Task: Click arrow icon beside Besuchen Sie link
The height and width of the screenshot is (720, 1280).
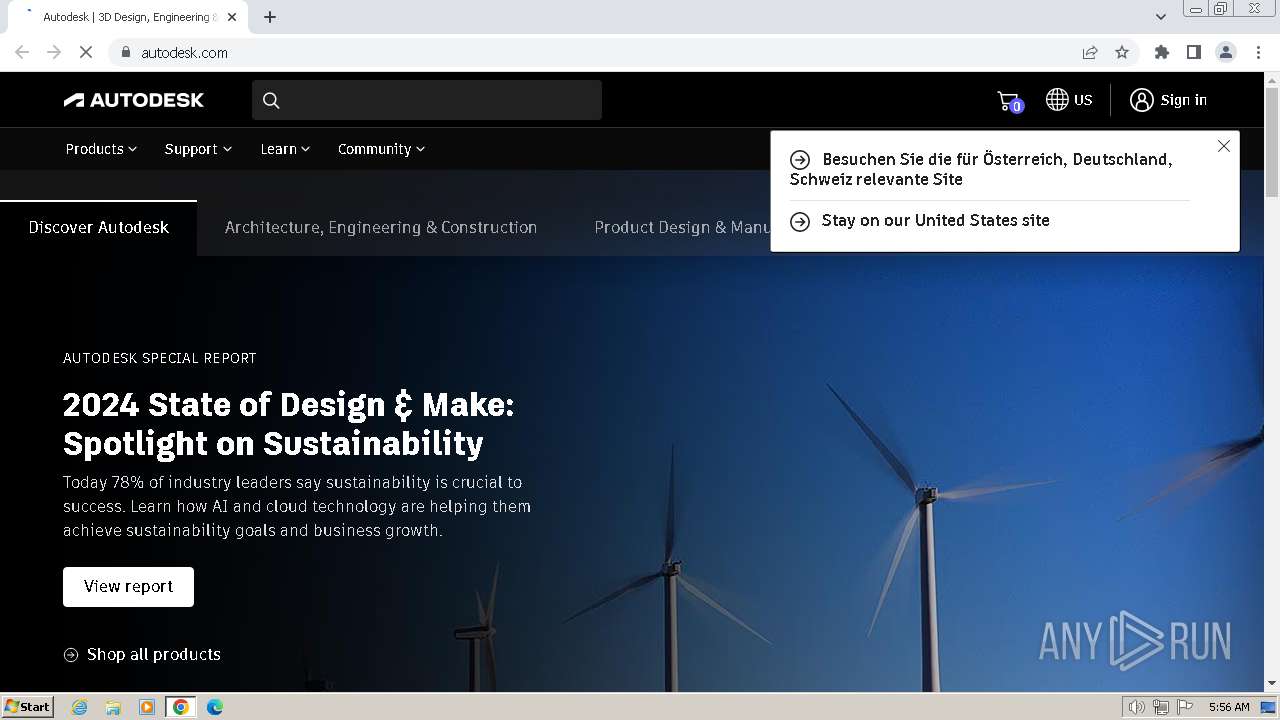Action: [800, 160]
